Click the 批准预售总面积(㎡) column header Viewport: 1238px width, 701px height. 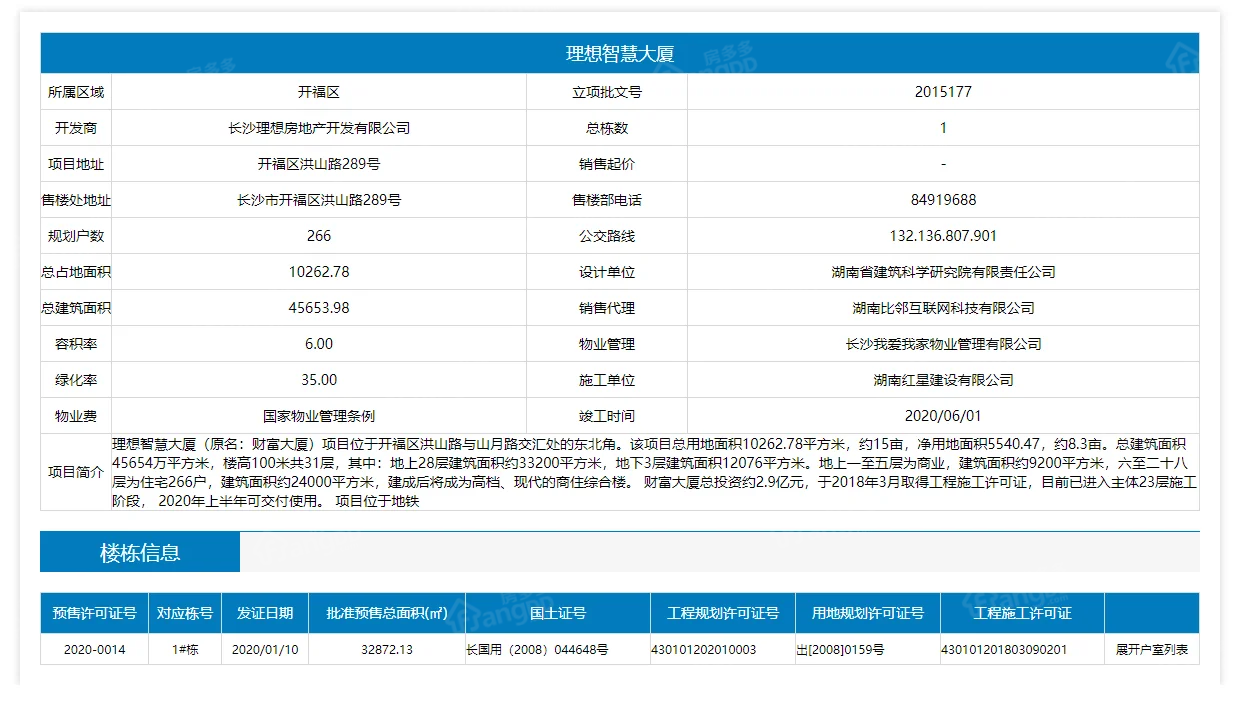tap(387, 613)
